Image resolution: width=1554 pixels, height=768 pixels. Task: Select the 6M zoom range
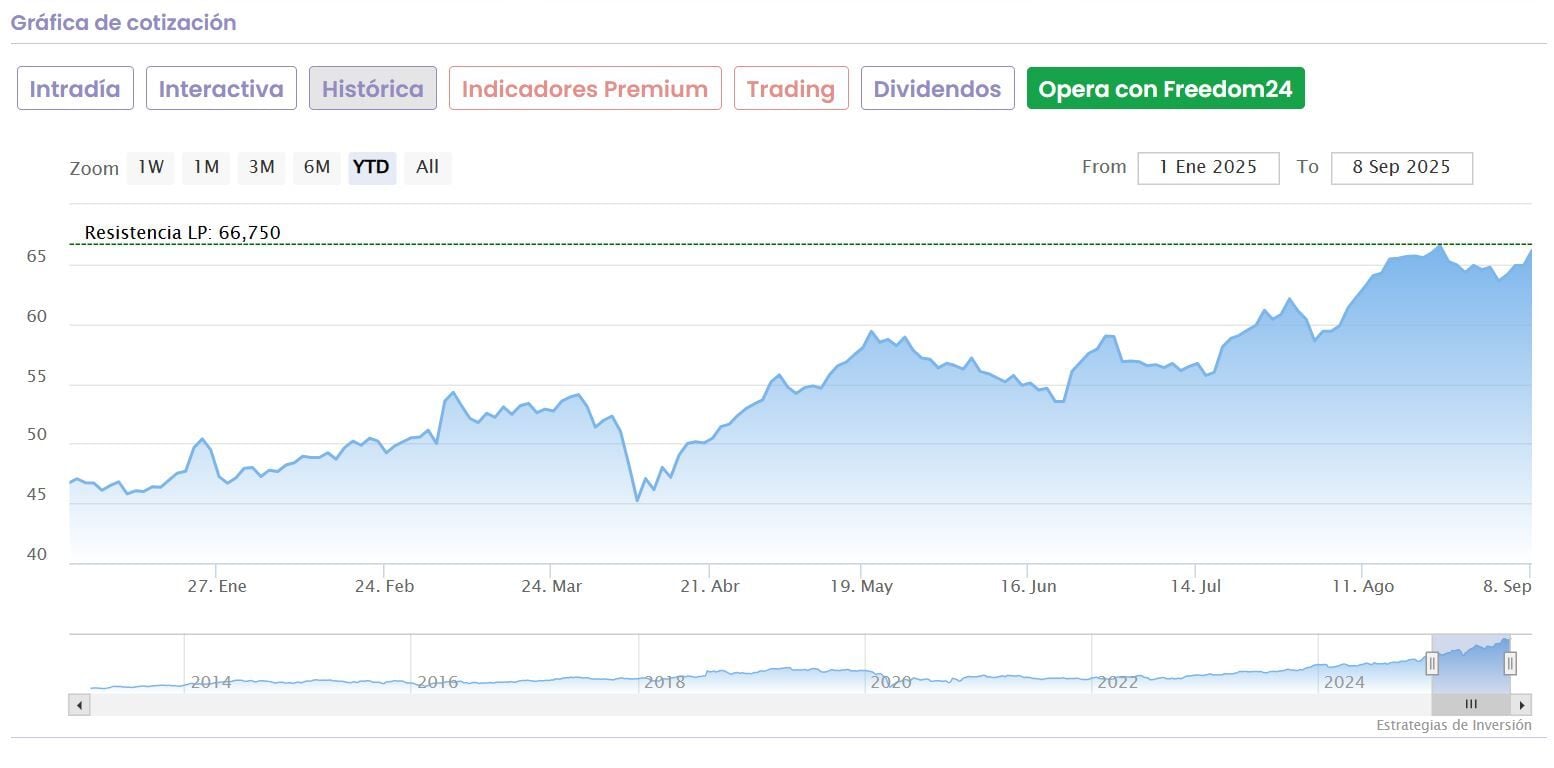pos(317,168)
